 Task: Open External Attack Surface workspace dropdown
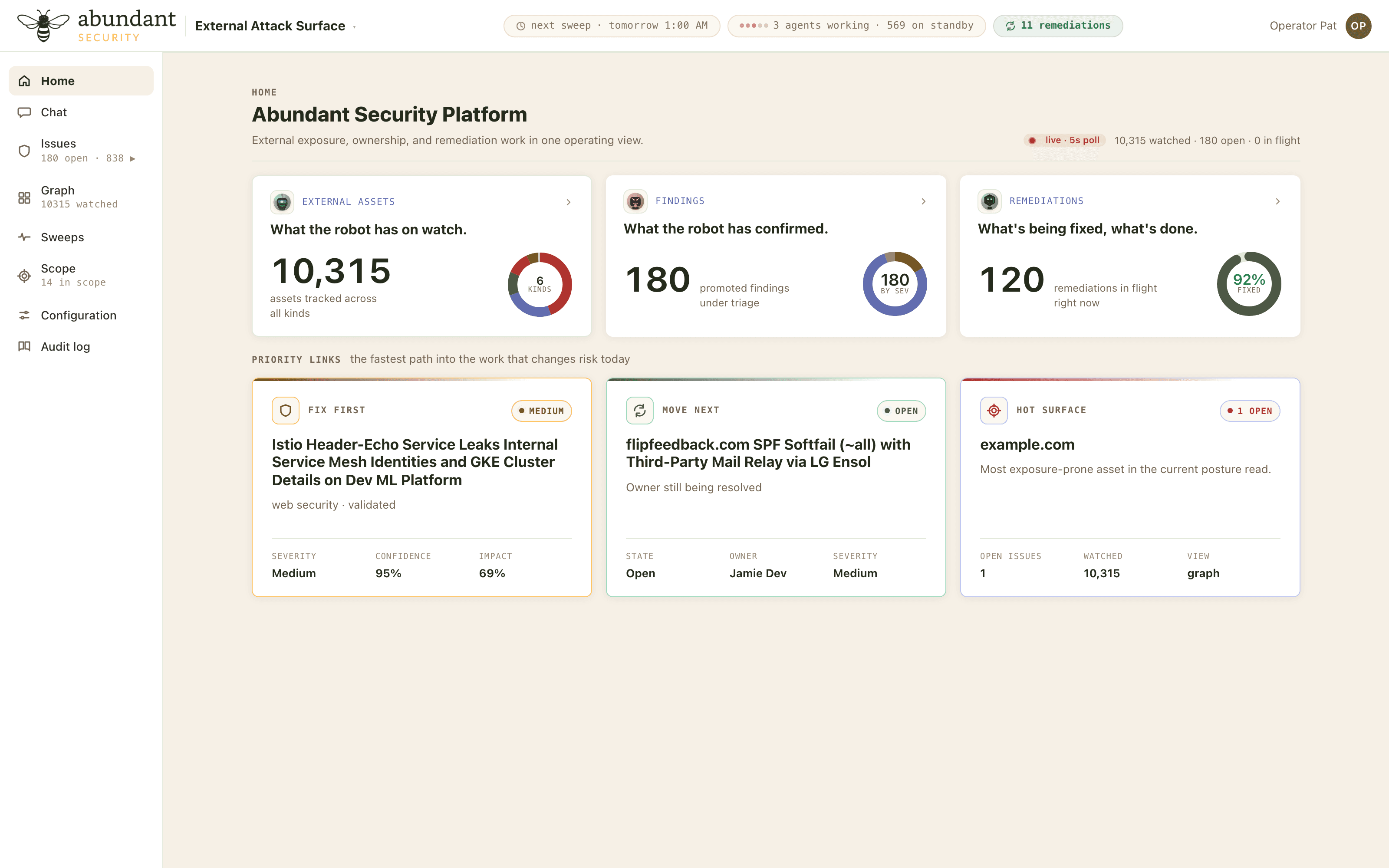tap(276, 26)
